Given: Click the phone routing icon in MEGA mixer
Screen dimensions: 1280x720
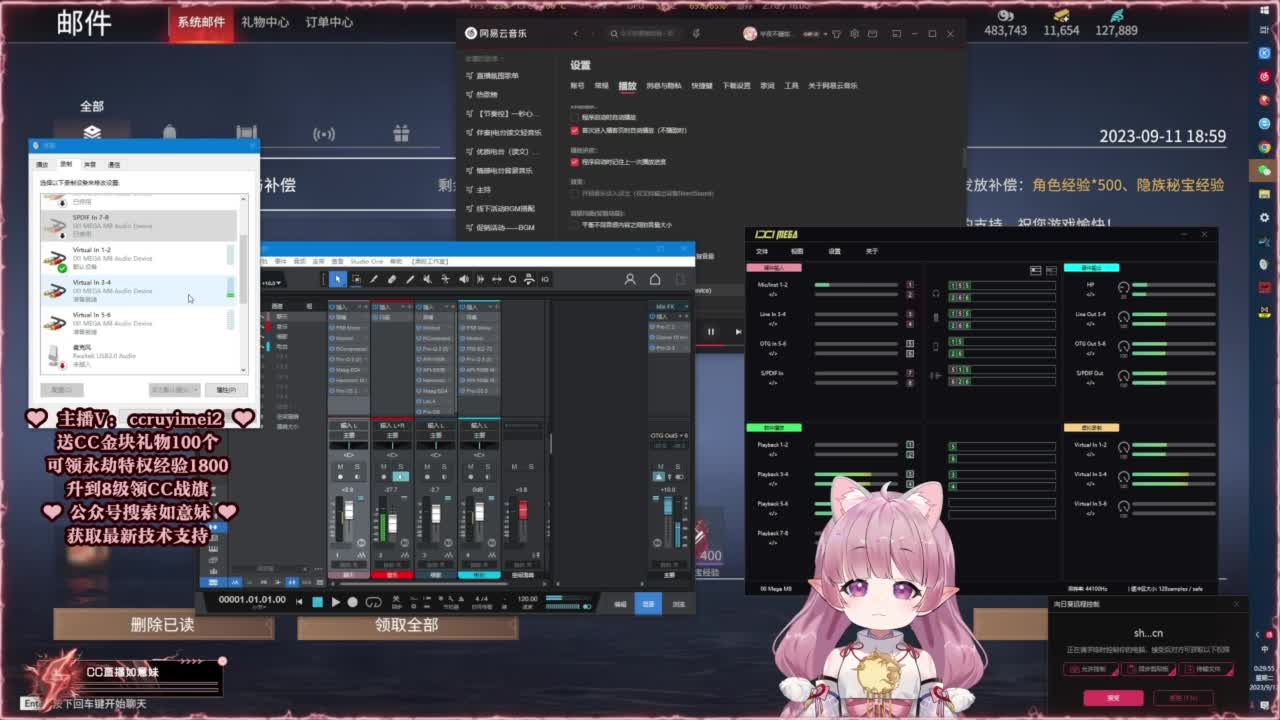Looking at the screenshot, I should point(935,346).
